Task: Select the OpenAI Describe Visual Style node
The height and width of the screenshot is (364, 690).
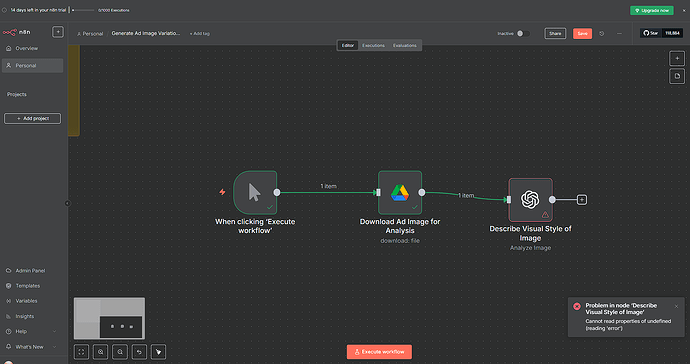Action: tap(530, 200)
